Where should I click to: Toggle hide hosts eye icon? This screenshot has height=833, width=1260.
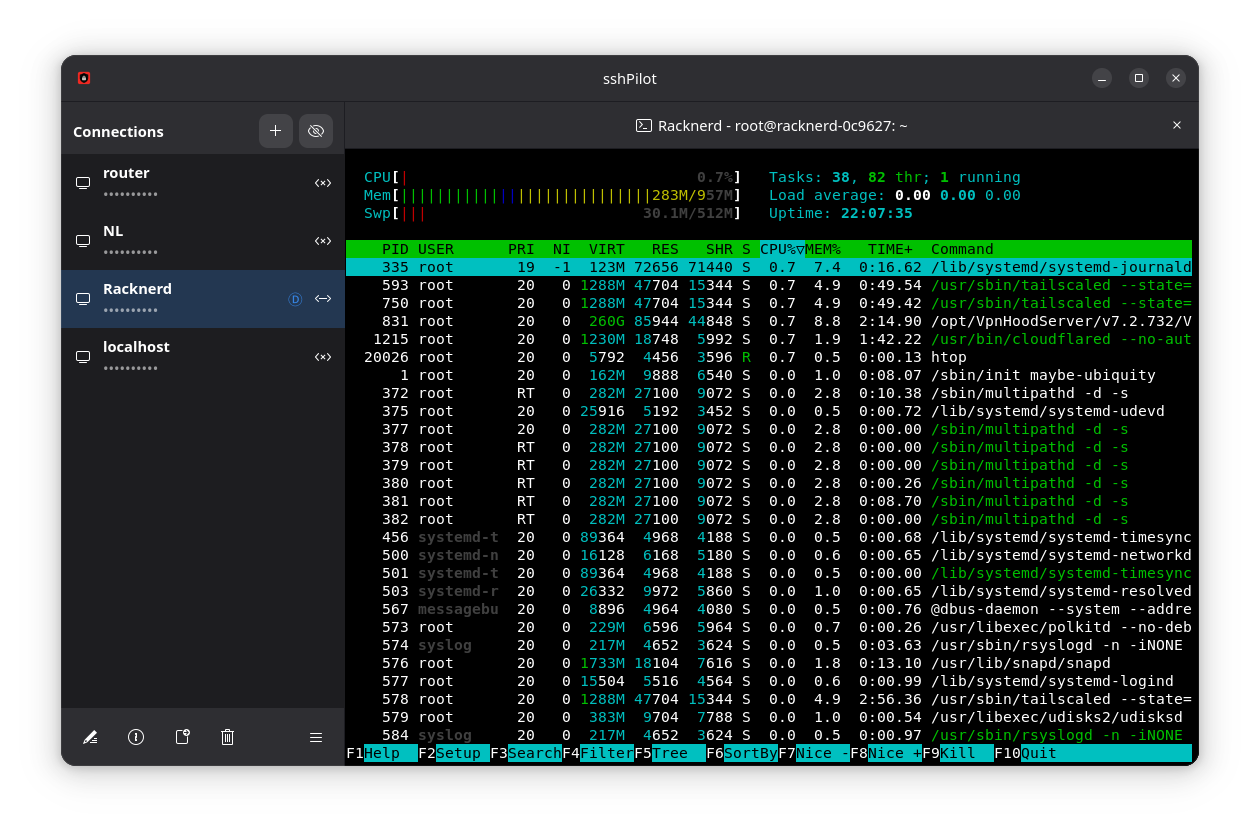tap(316, 131)
